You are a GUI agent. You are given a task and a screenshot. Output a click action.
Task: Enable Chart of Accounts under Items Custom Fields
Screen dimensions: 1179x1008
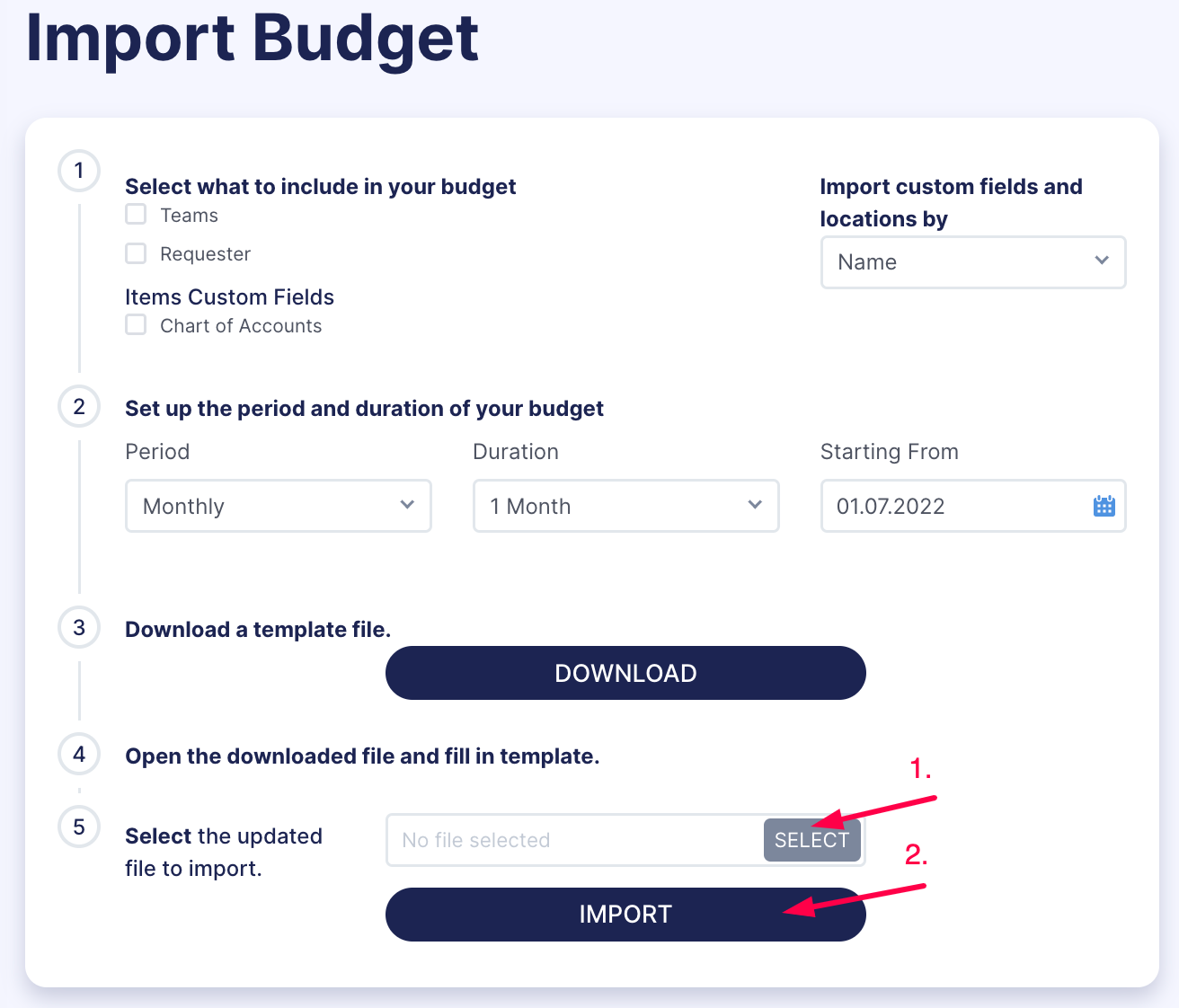coord(135,324)
